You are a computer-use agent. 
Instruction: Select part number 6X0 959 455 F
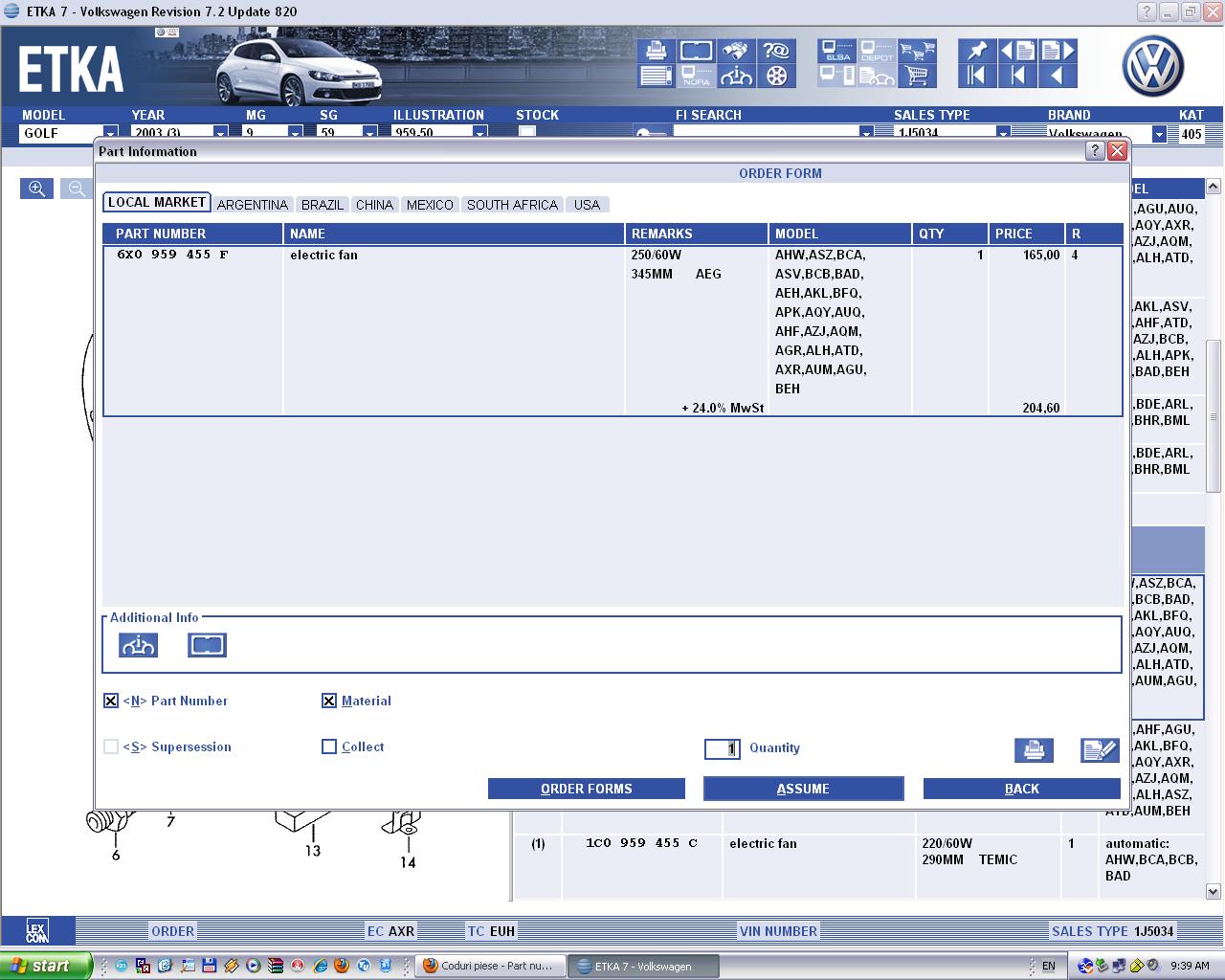[x=172, y=255]
